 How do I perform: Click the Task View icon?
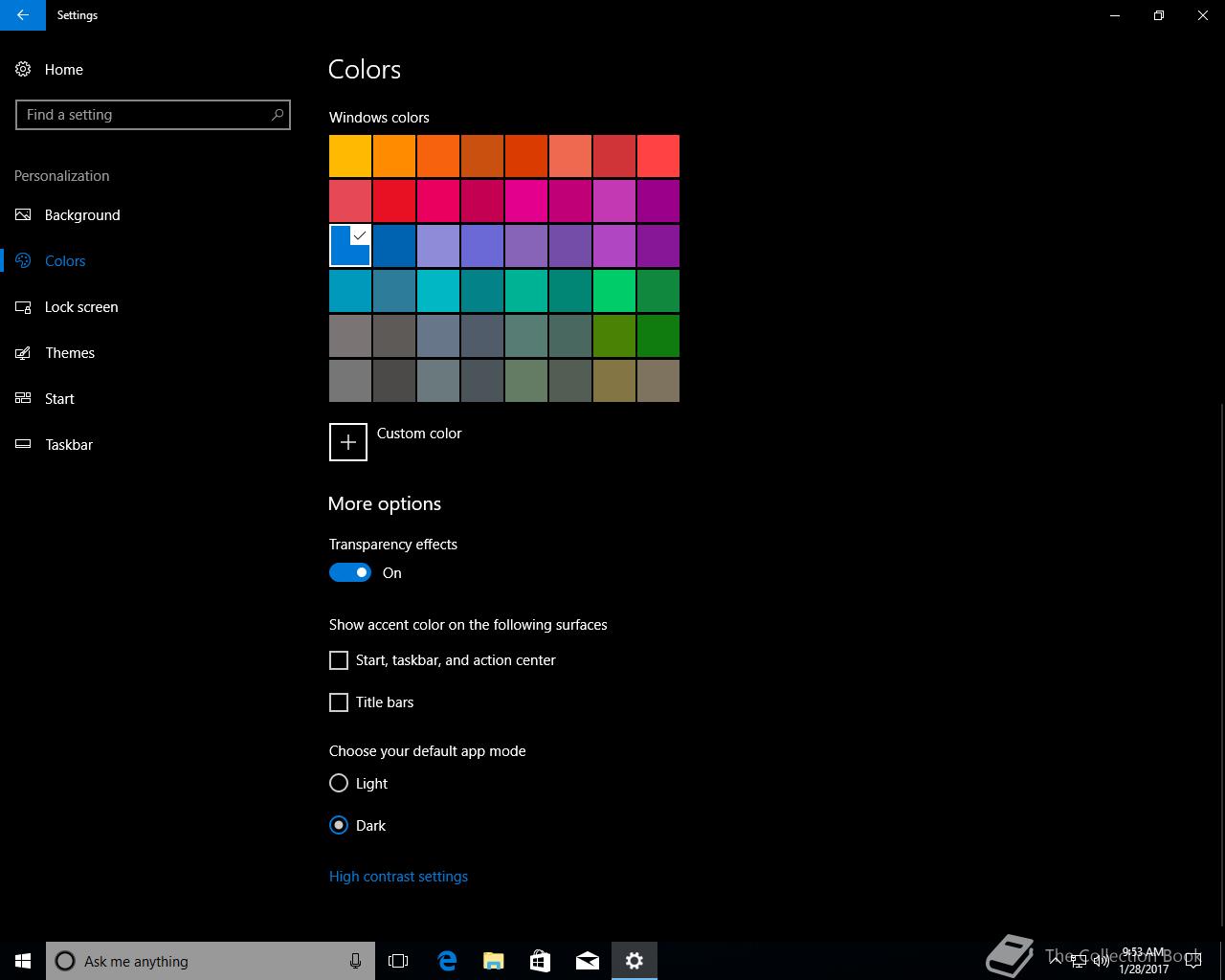coord(398,961)
